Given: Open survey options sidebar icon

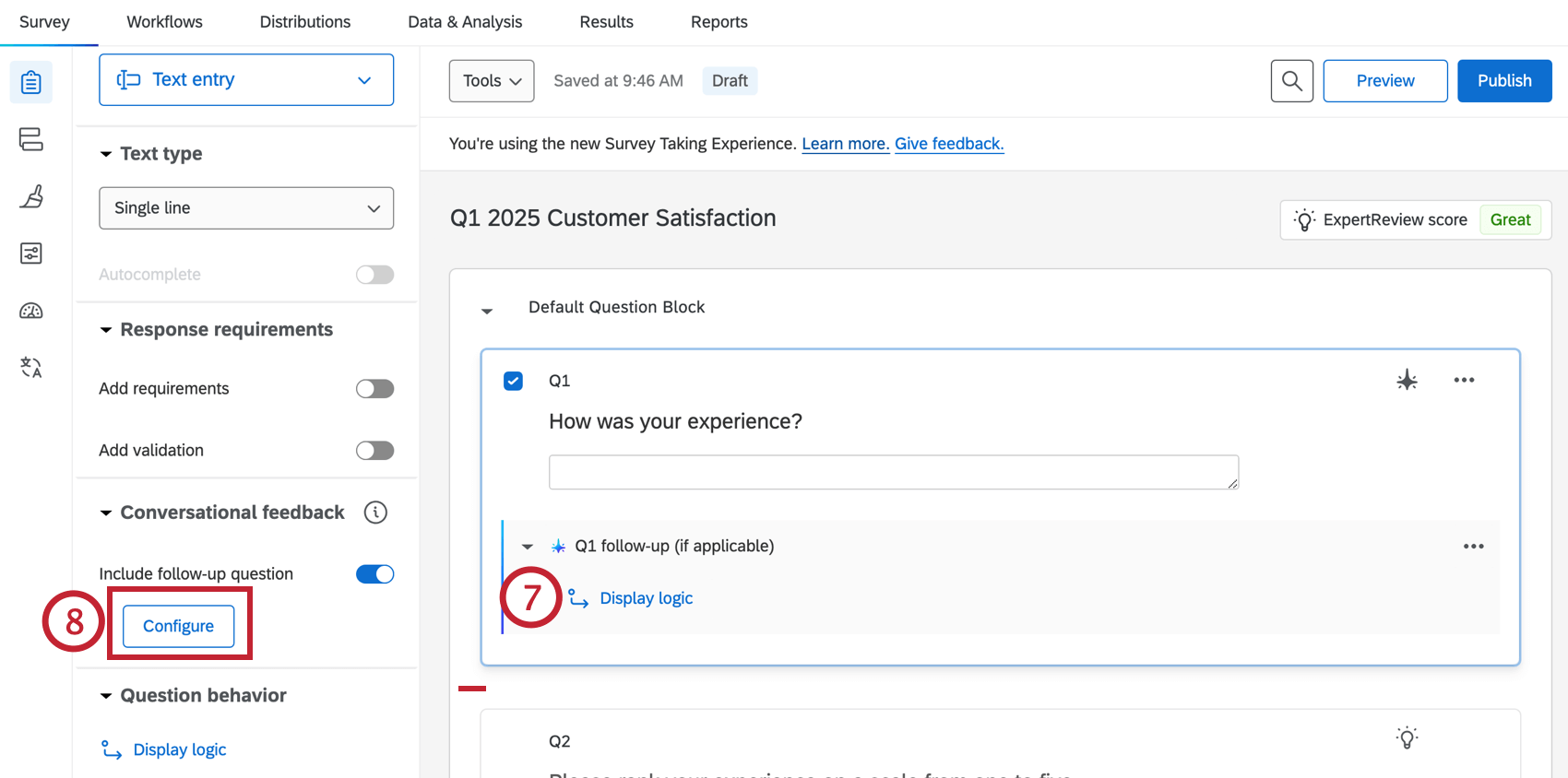Looking at the screenshot, I should tap(31, 253).
